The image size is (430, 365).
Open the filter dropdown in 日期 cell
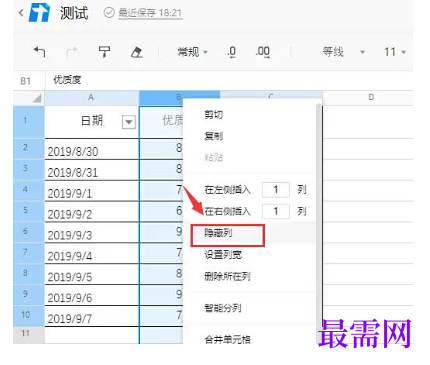pos(129,122)
